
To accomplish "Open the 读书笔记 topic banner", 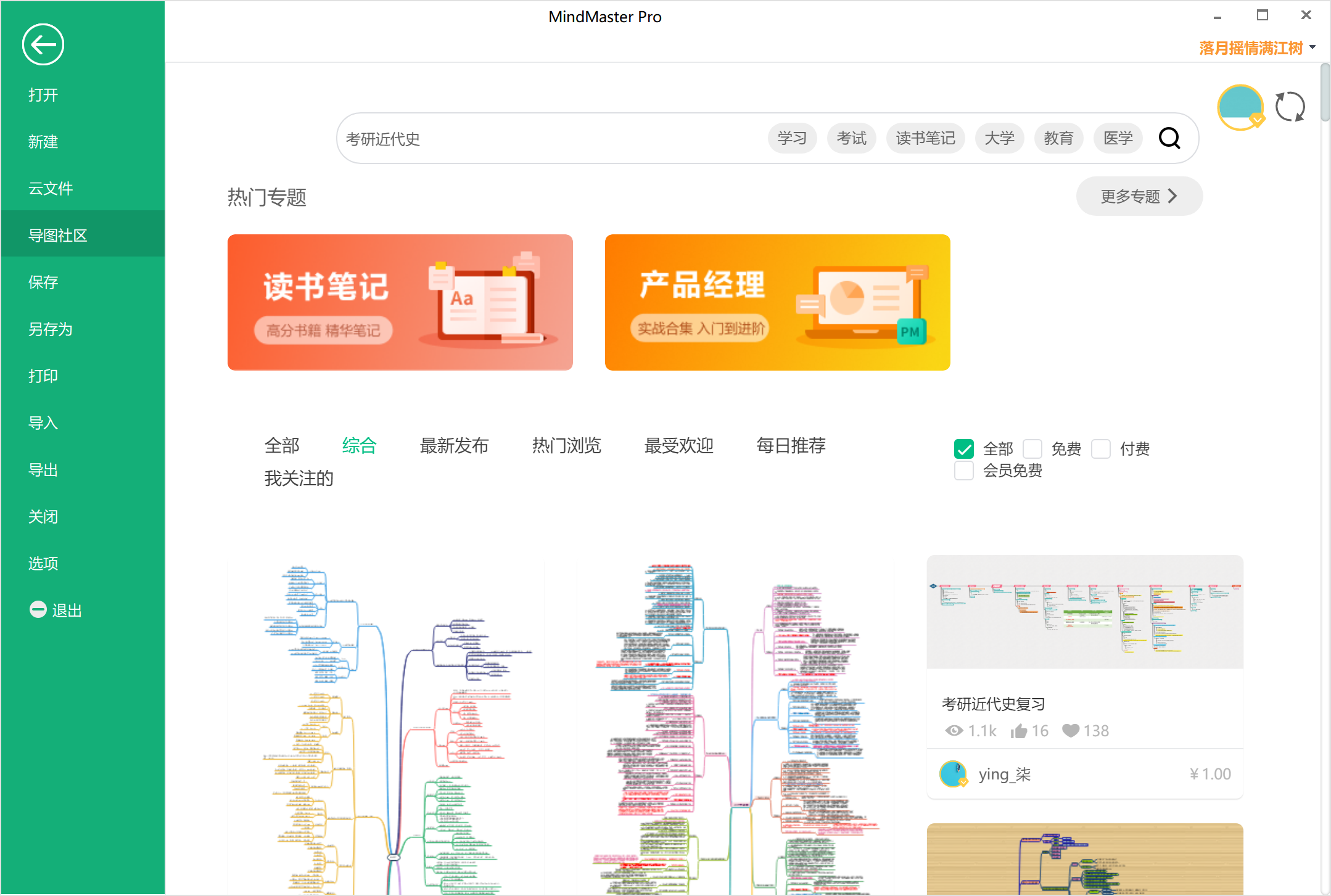I will [x=400, y=302].
